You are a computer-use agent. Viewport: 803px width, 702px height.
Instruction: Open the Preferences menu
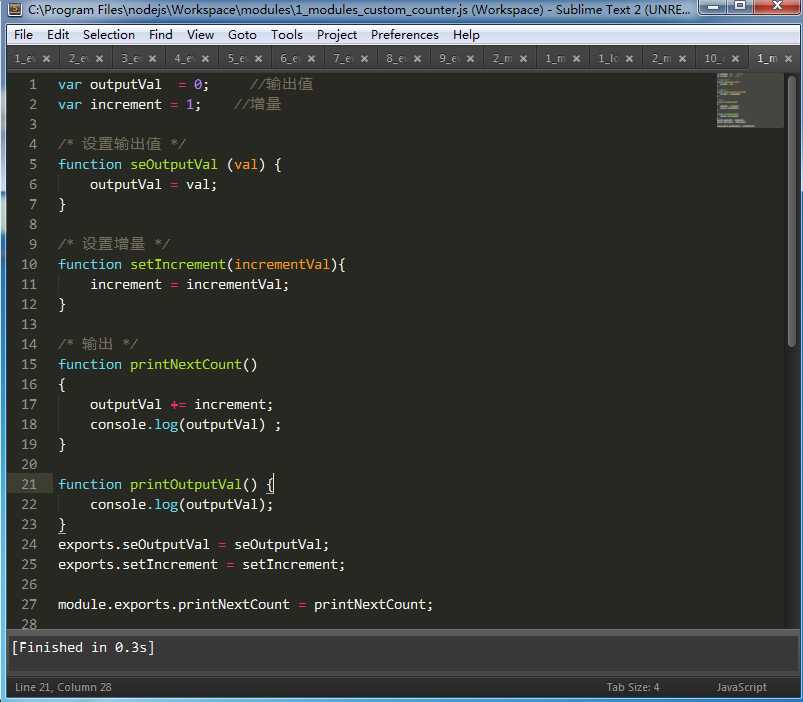point(405,34)
